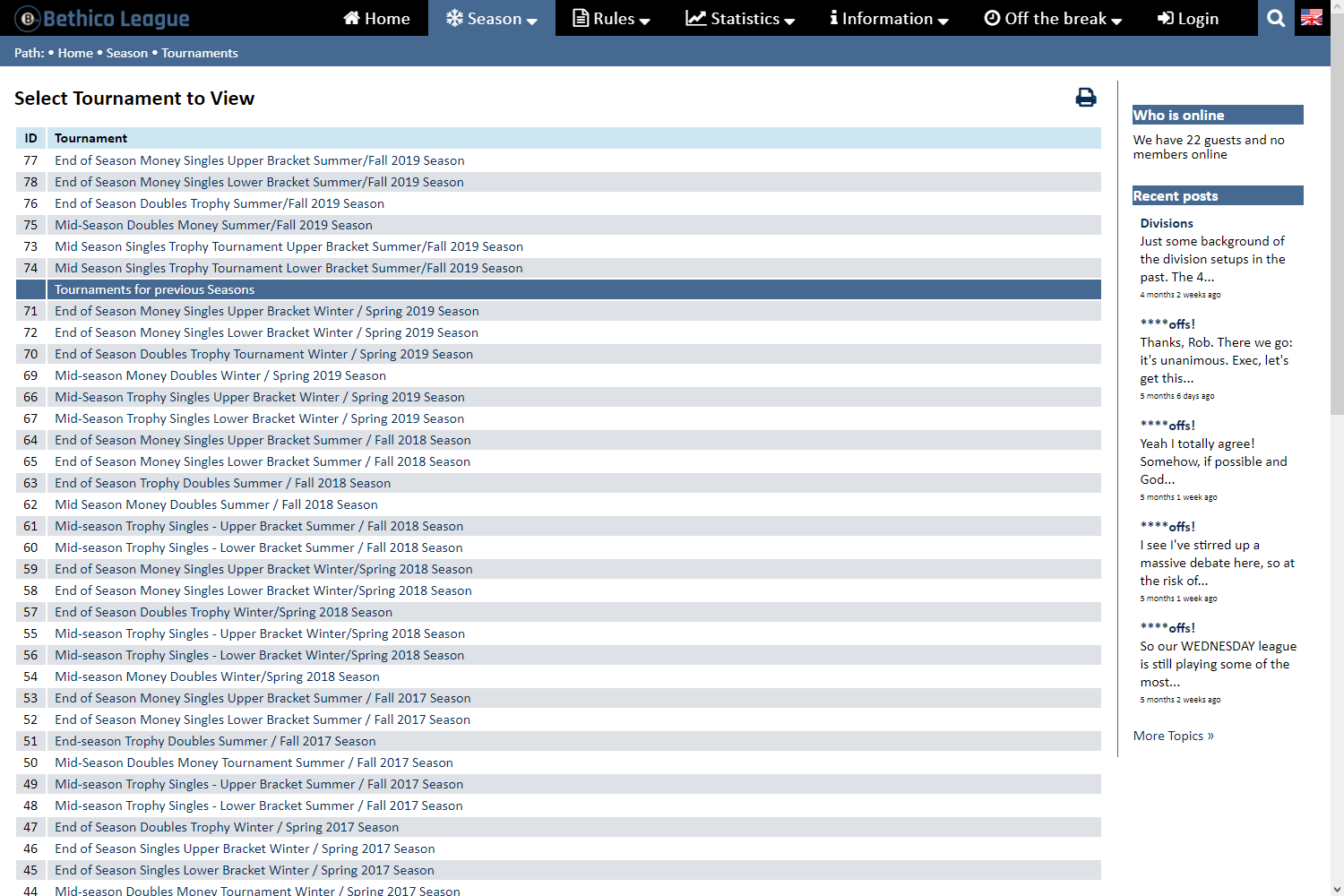View Mid-Season Doubles Money Summer/Fall 2019
This screenshot has width=1344, height=896.
click(x=213, y=225)
